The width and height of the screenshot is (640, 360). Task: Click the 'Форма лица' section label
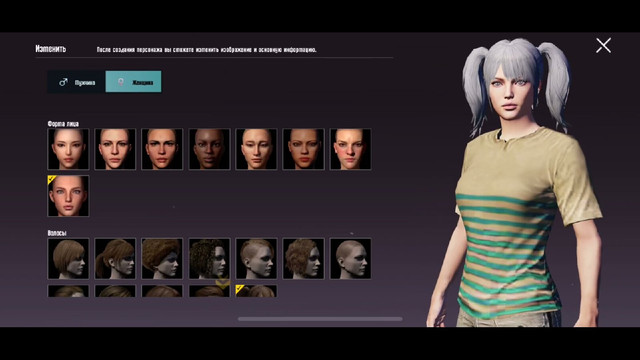63,123
